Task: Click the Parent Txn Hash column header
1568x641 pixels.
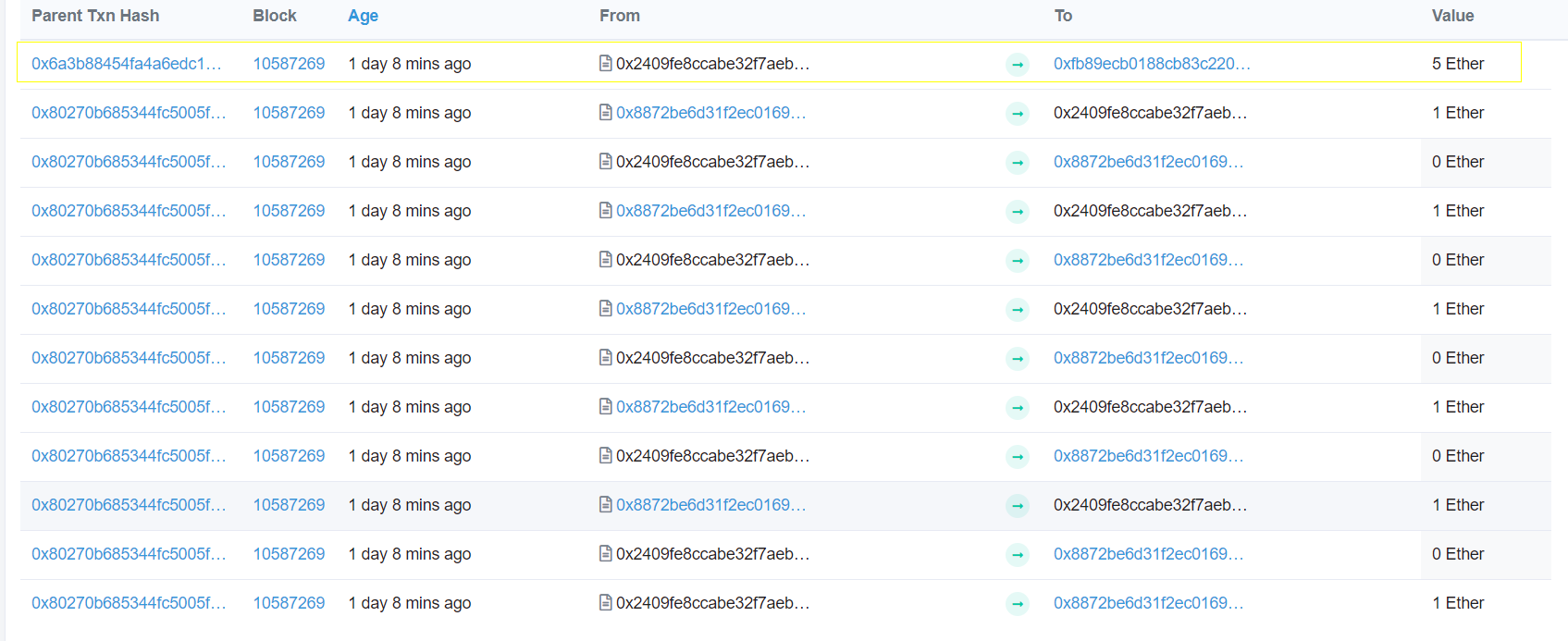Action: click(95, 16)
